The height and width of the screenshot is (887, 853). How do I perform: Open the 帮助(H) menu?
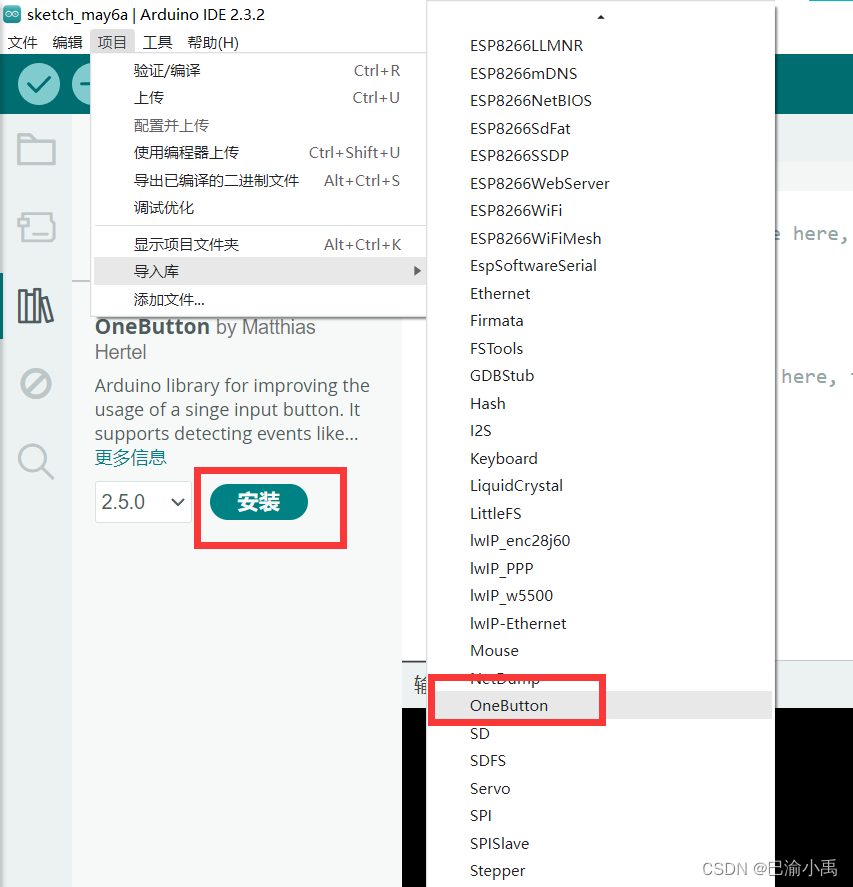point(213,42)
